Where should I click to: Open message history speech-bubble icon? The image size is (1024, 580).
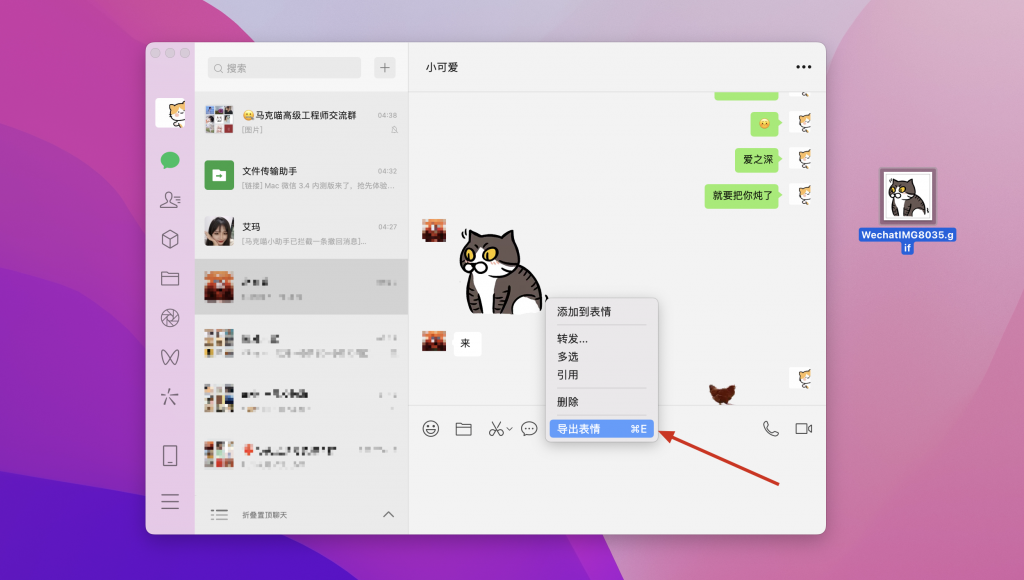(x=529, y=428)
